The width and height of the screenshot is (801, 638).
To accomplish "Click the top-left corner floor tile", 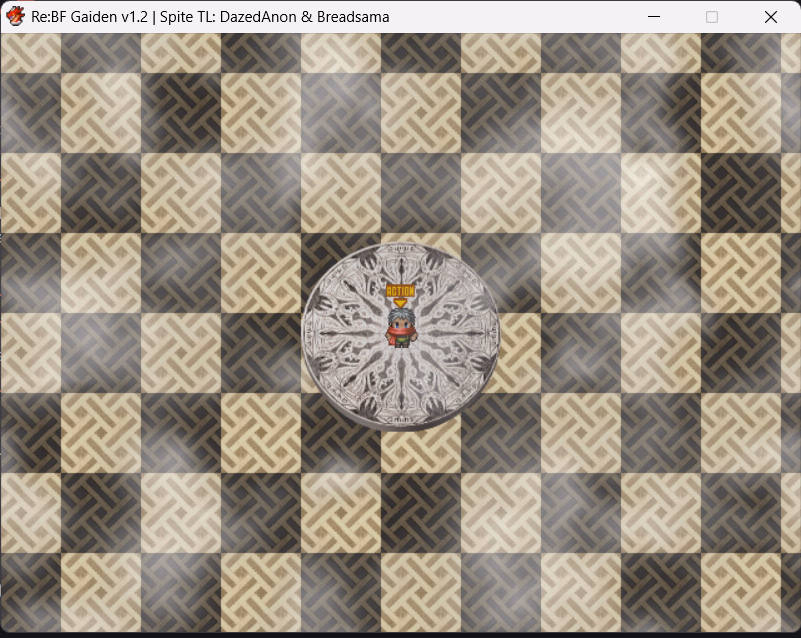I will coord(30,54).
